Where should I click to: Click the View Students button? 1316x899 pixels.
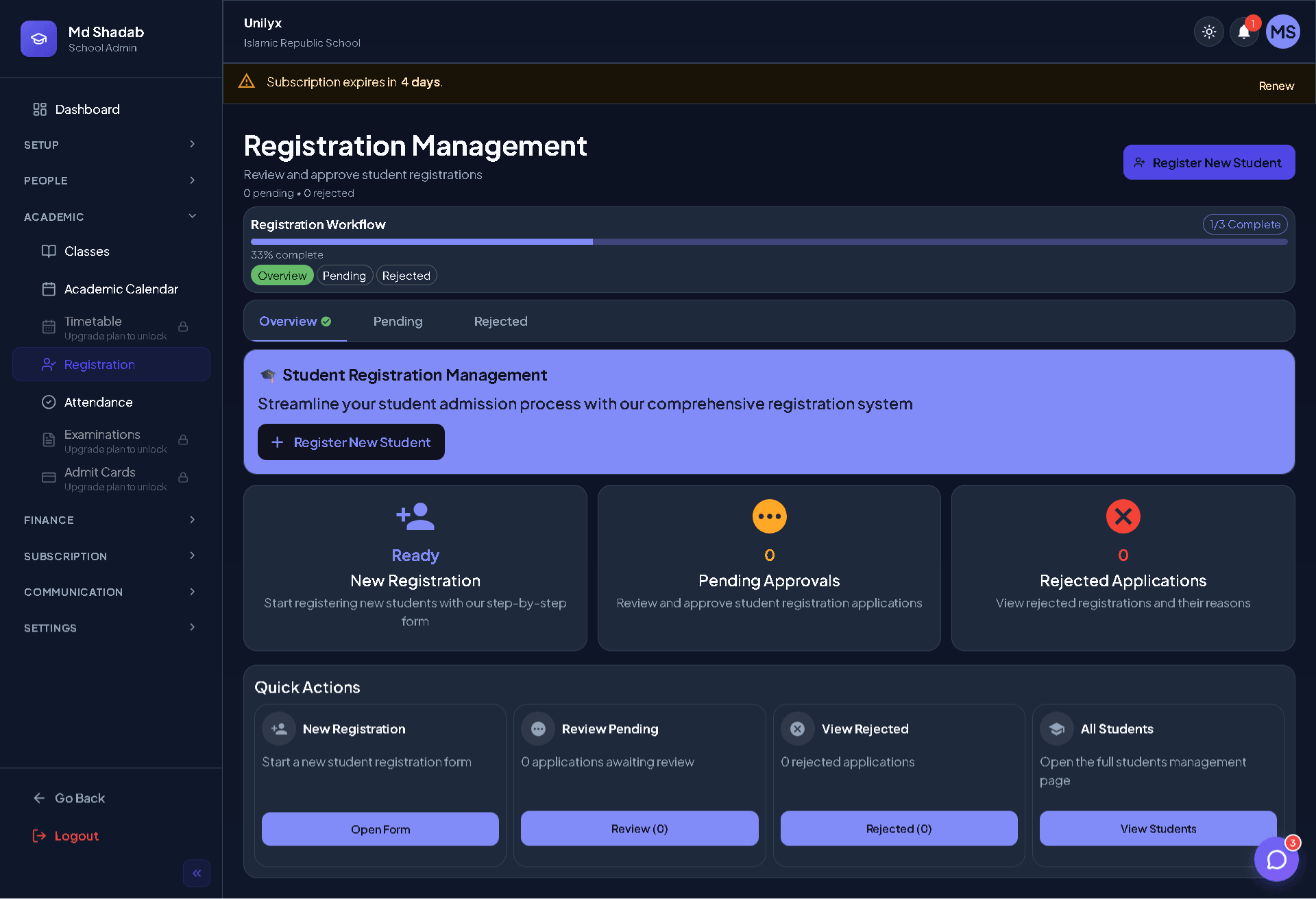point(1158,828)
